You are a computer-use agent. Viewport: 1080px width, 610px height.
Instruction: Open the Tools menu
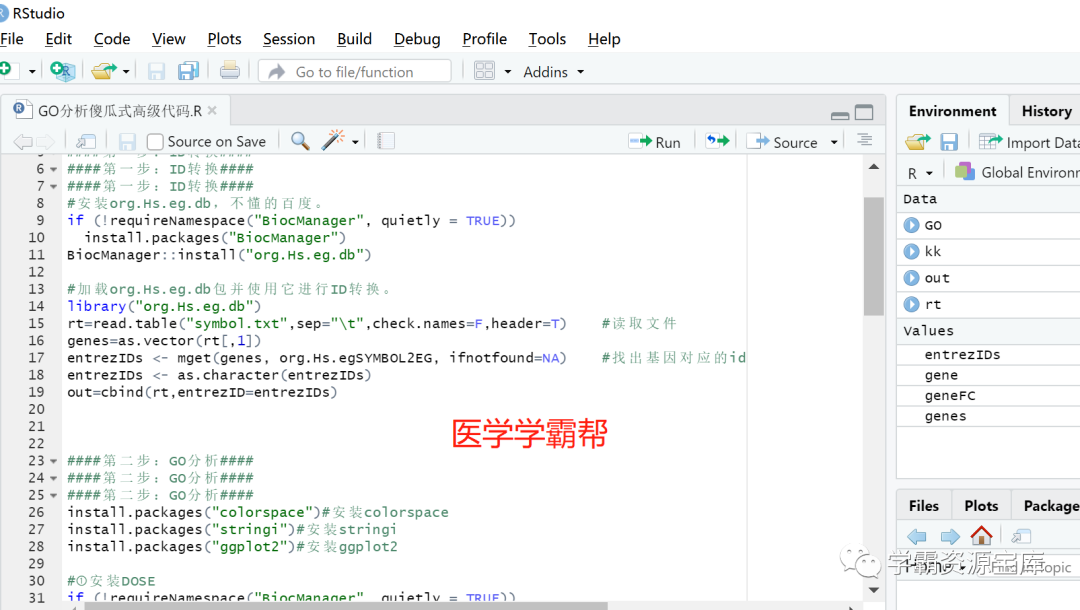(x=548, y=39)
